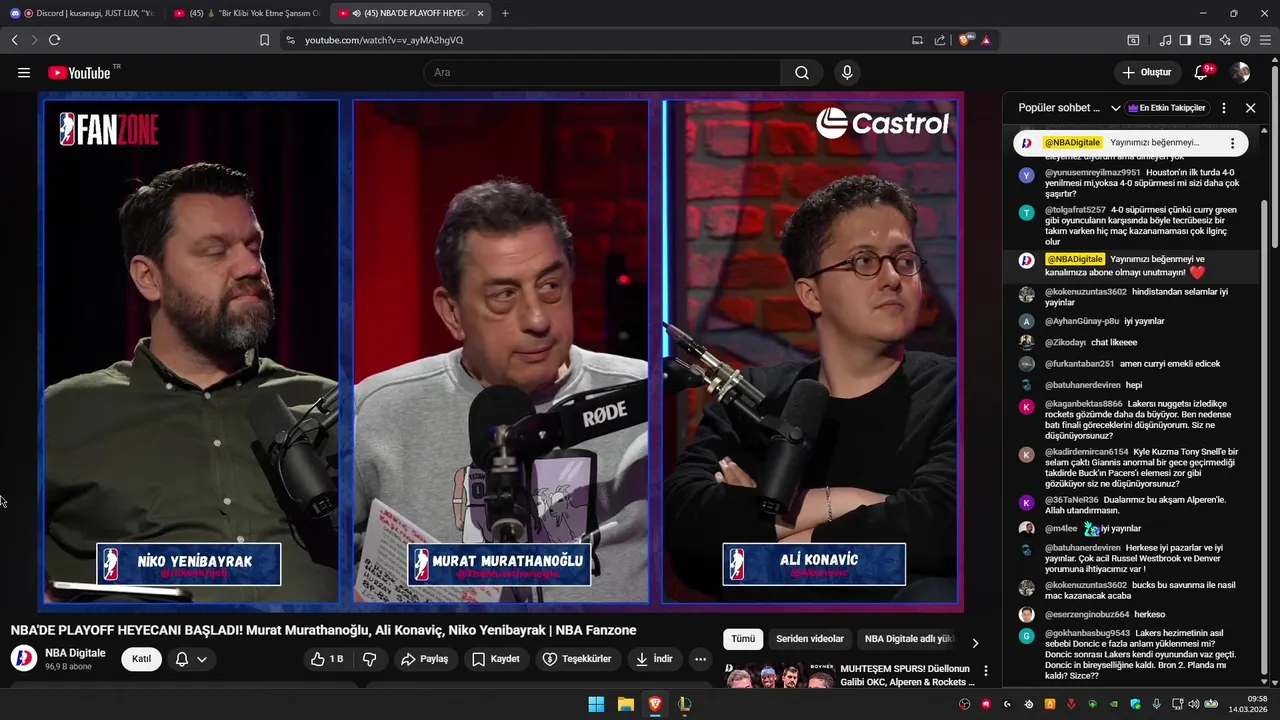This screenshot has height=720, width=1280.
Task: Open the YouTube guide hamburger menu
Action: pyautogui.click(x=24, y=72)
